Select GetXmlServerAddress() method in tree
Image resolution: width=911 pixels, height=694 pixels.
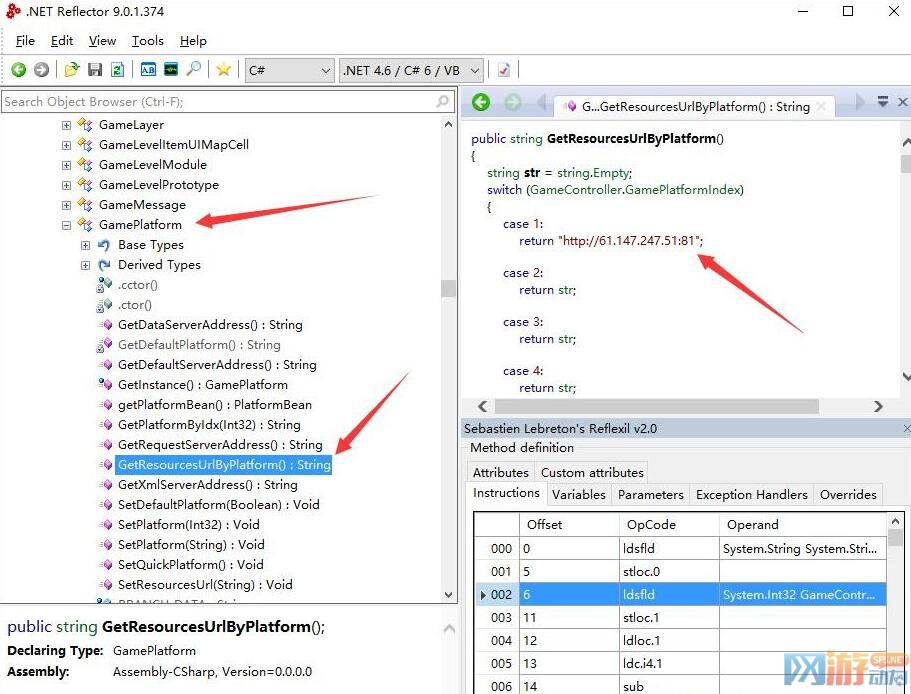click(207, 485)
